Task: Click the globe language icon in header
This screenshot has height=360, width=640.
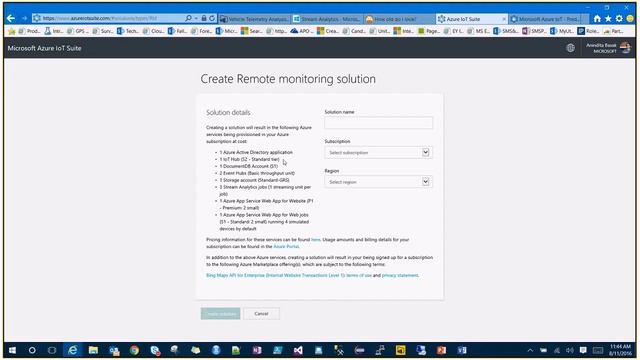Action: click(571, 48)
